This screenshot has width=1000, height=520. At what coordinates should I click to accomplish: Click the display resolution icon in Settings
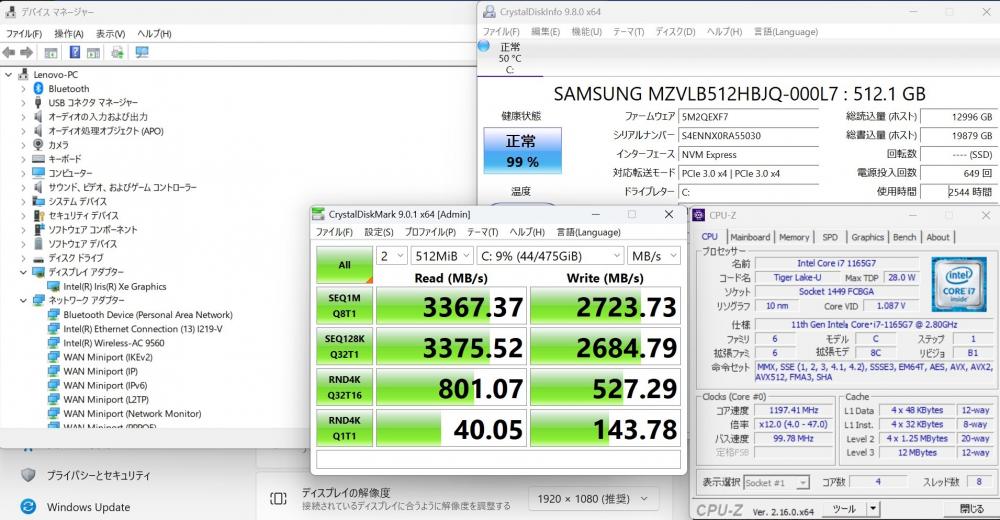[278, 499]
